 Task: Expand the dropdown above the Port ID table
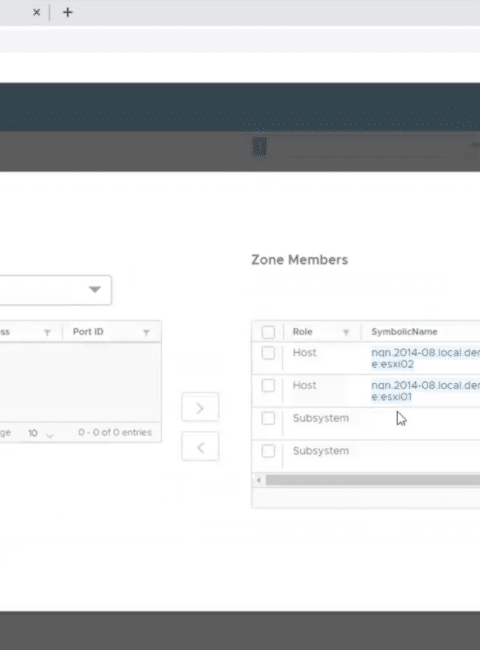point(56,290)
